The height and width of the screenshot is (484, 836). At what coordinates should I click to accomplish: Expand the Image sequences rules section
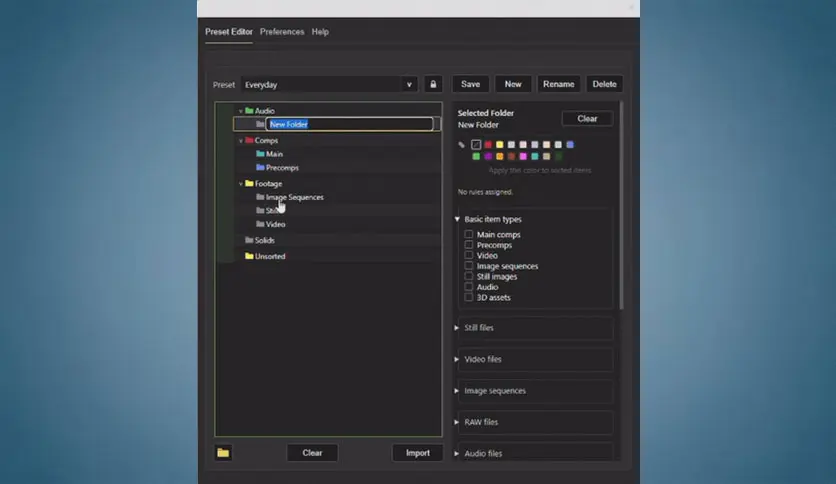pos(457,391)
